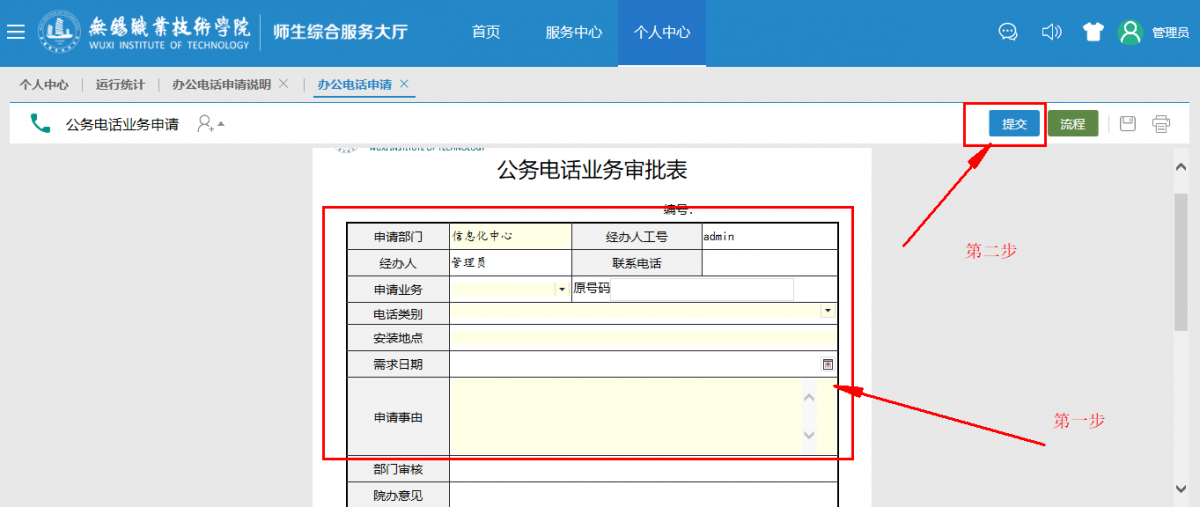Click the page scrollbar down arrow
This screenshot has width=1200, height=507.
[x=1181, y=488]
